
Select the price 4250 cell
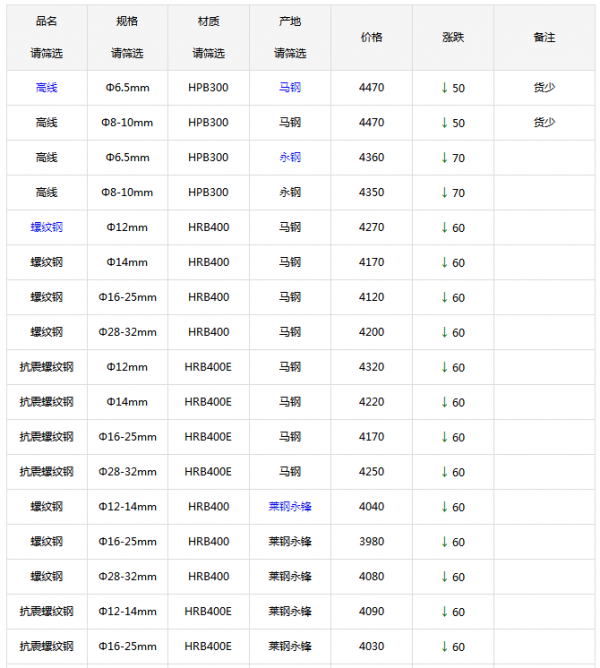[371, 472]
